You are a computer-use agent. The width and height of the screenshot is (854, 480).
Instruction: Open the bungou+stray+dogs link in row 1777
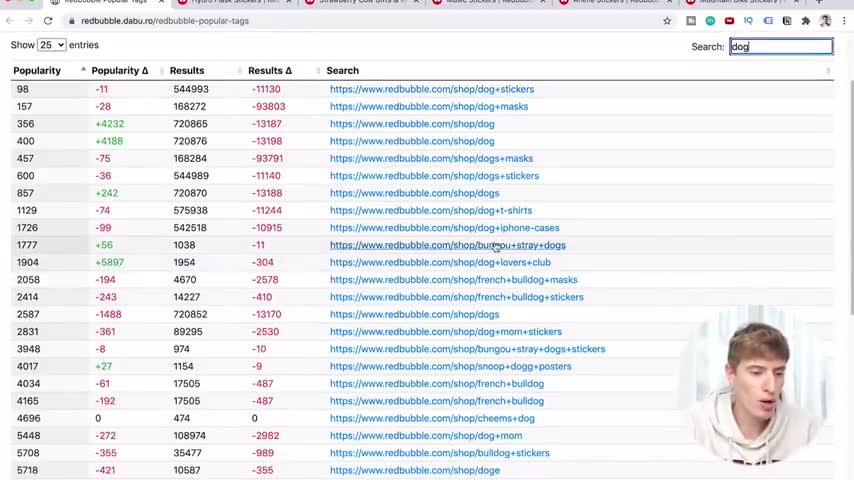tap(448, 245)
